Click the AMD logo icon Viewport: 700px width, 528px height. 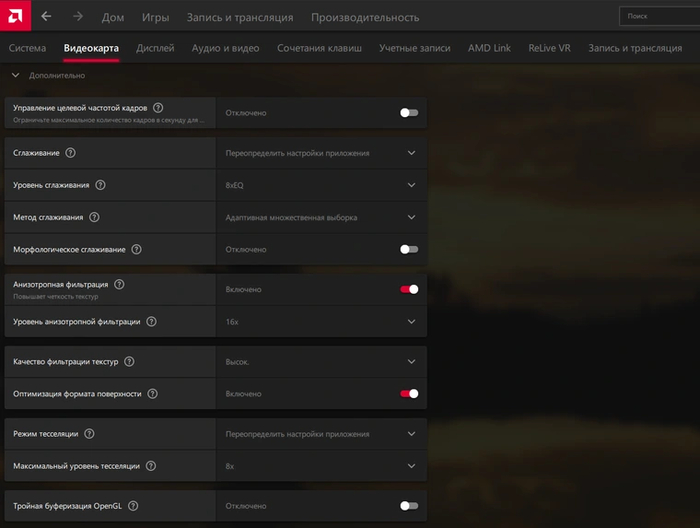coord(15,16)
